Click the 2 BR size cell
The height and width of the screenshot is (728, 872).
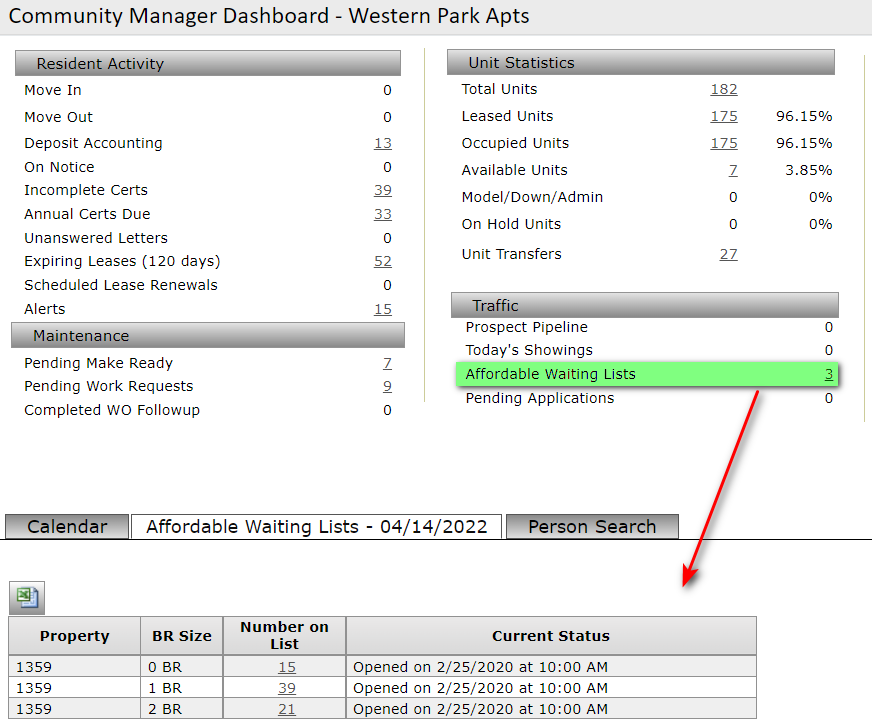tap(182, 709)
